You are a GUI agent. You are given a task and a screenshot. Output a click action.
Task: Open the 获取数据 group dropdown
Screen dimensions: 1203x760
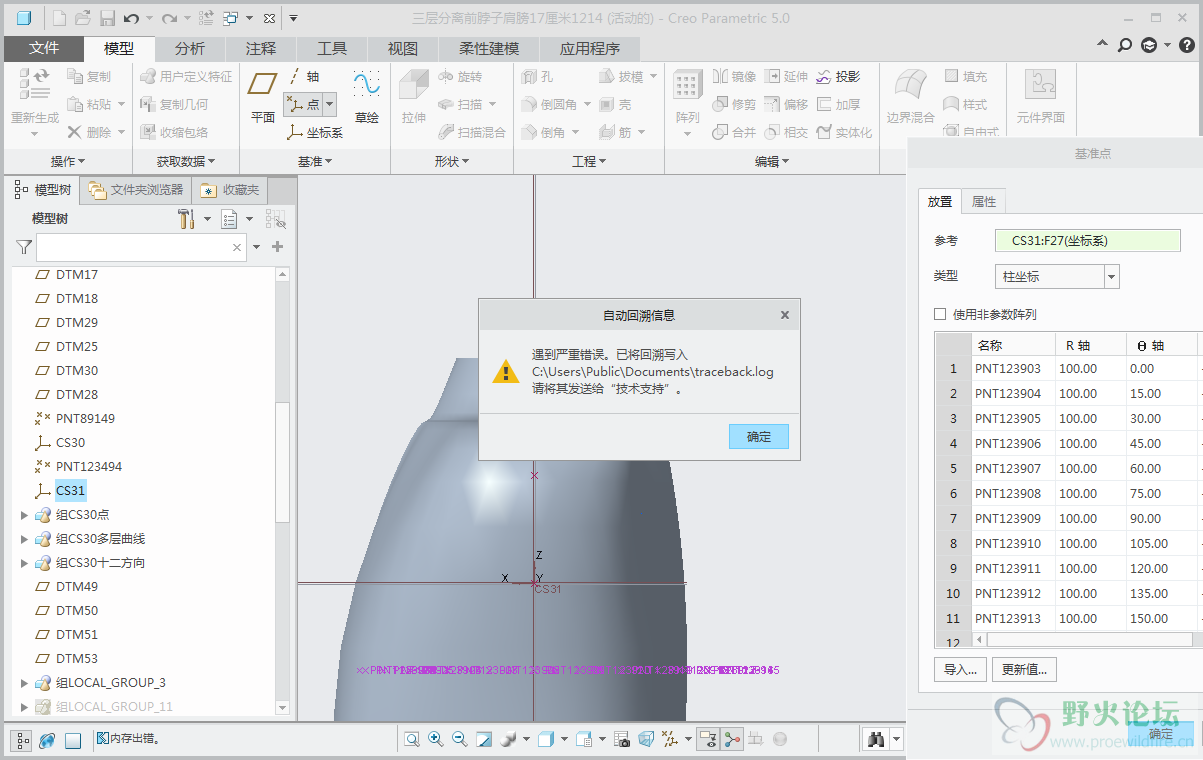coord(186,161)
